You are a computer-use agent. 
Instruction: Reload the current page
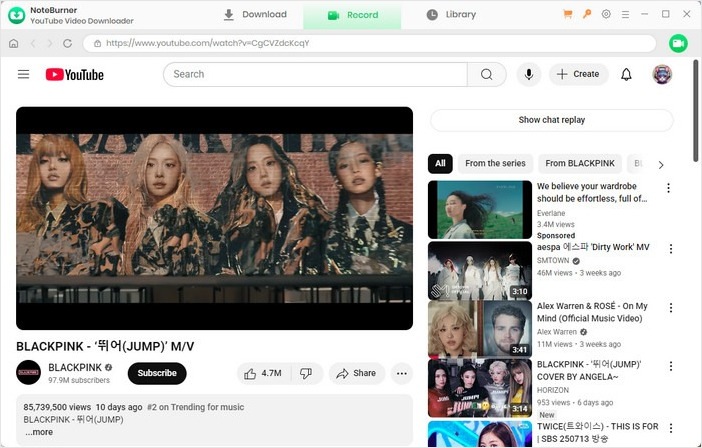[x=67, y=44]
